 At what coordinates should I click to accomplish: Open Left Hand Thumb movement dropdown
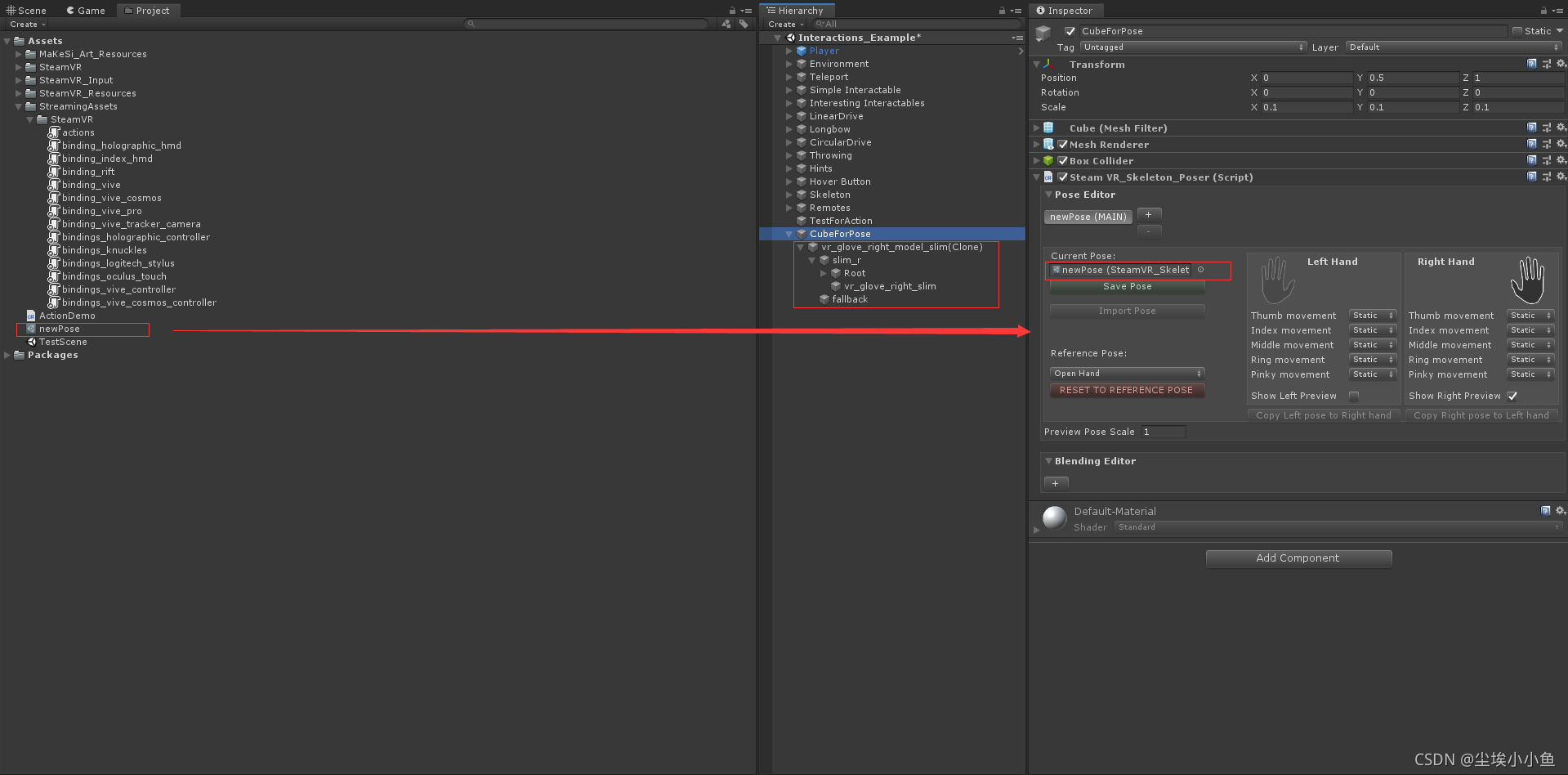(1373, 316)
